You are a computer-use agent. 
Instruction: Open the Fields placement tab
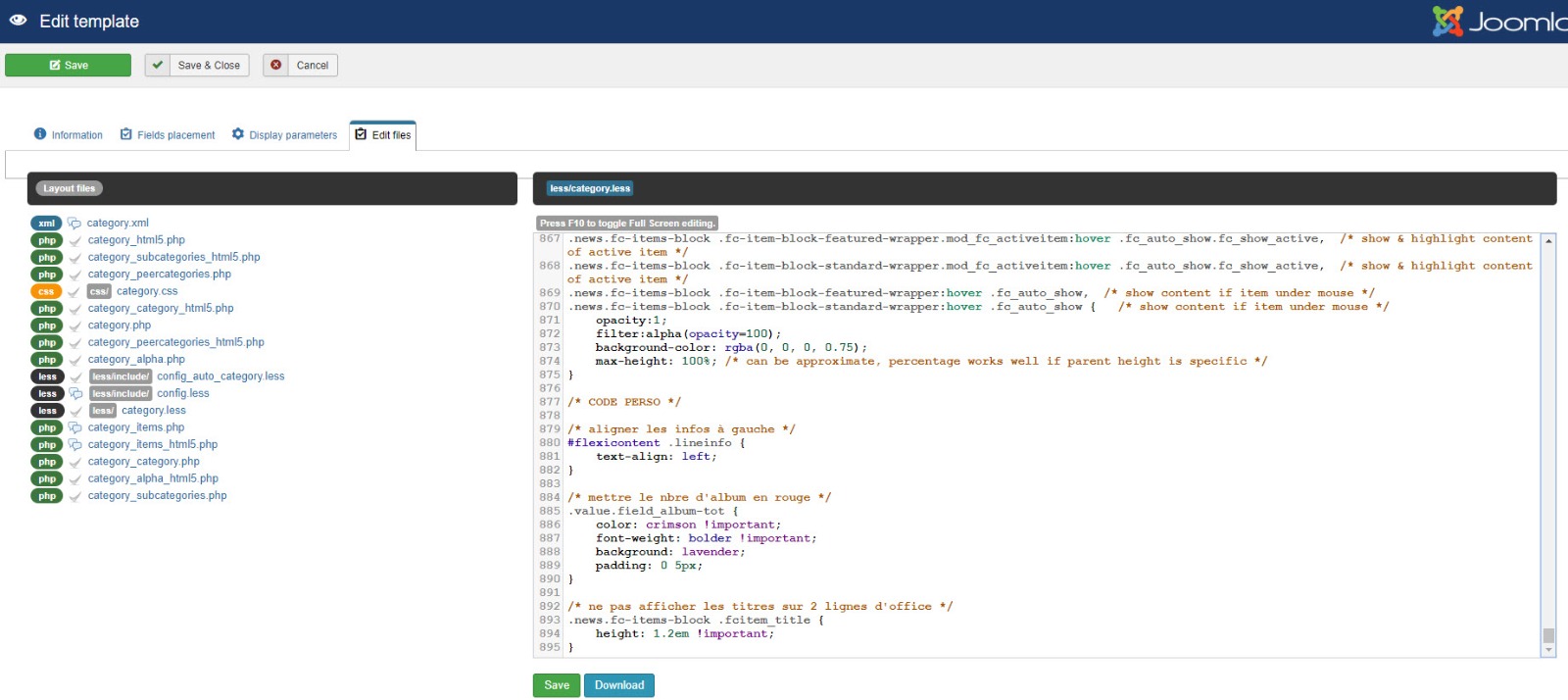pyautogui.click(x=168, y=135)
